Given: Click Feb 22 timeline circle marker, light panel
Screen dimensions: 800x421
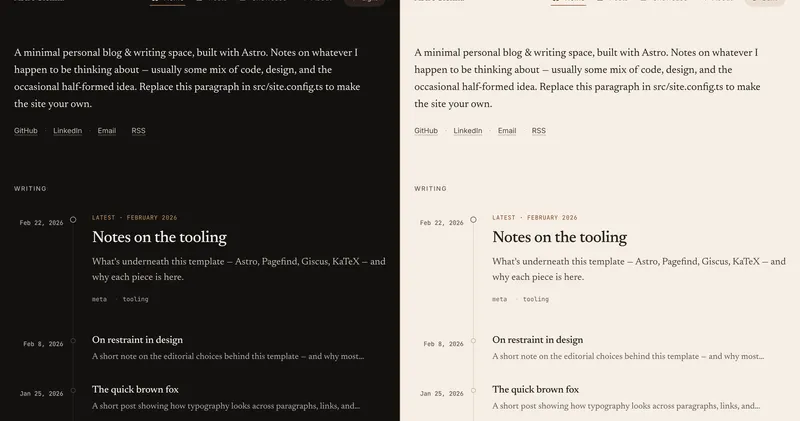Looking at the screenshot, I should click(x=473, y=219).
